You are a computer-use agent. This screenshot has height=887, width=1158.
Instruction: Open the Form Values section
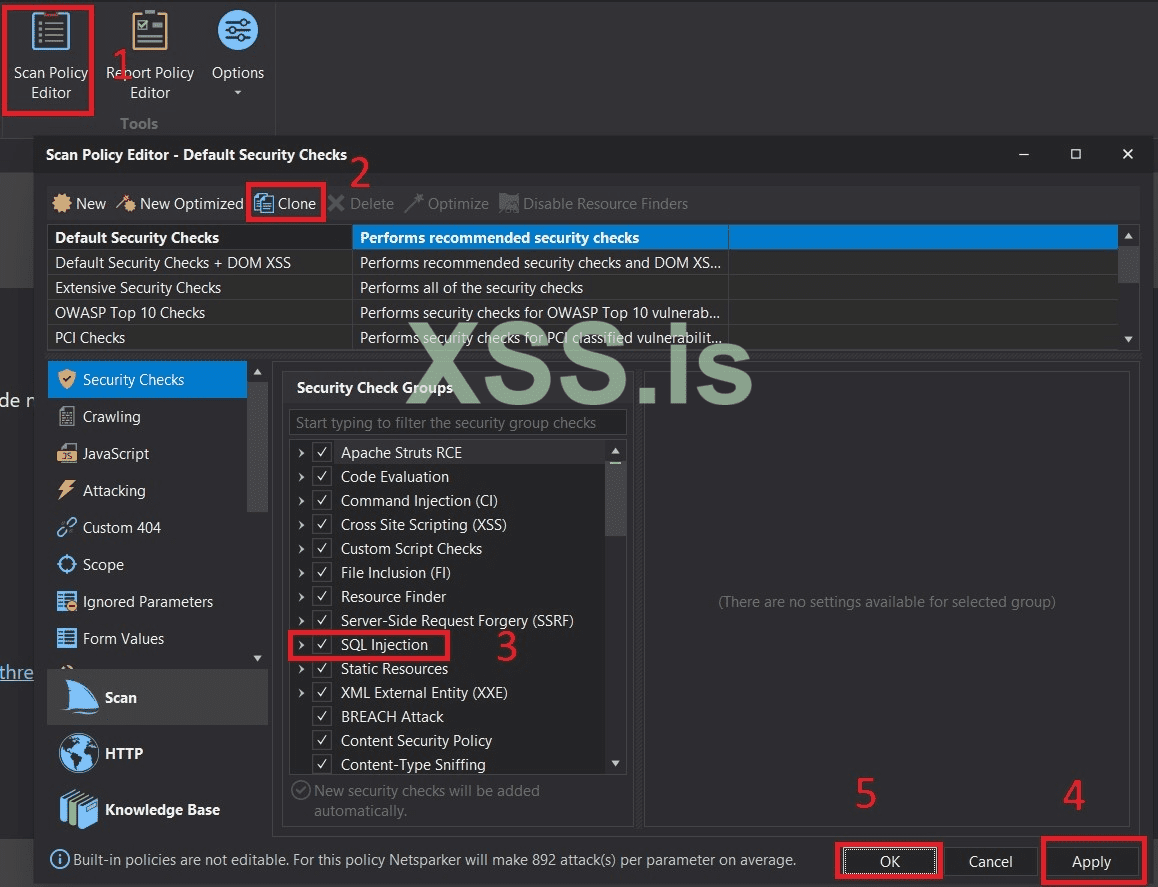(x=147, y=638)
